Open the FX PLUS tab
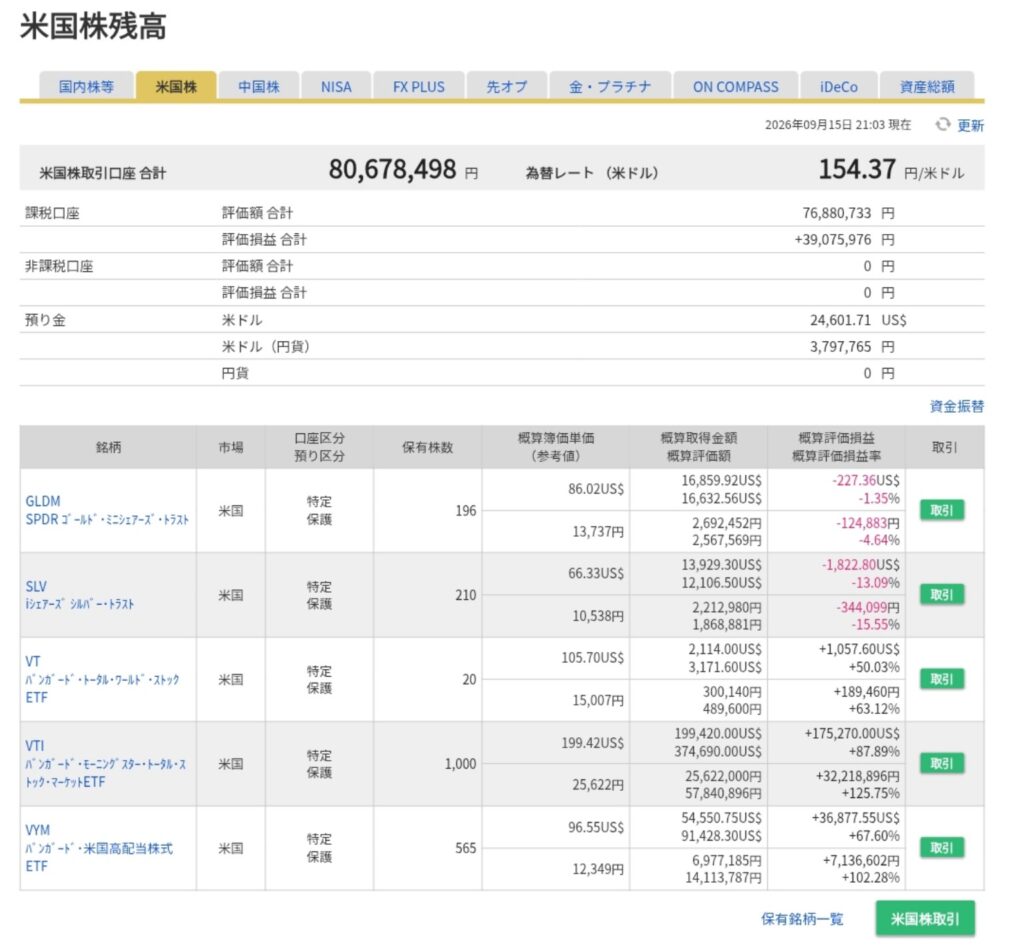Screen dimensions: 1024x946 click(x=419, y=86)
